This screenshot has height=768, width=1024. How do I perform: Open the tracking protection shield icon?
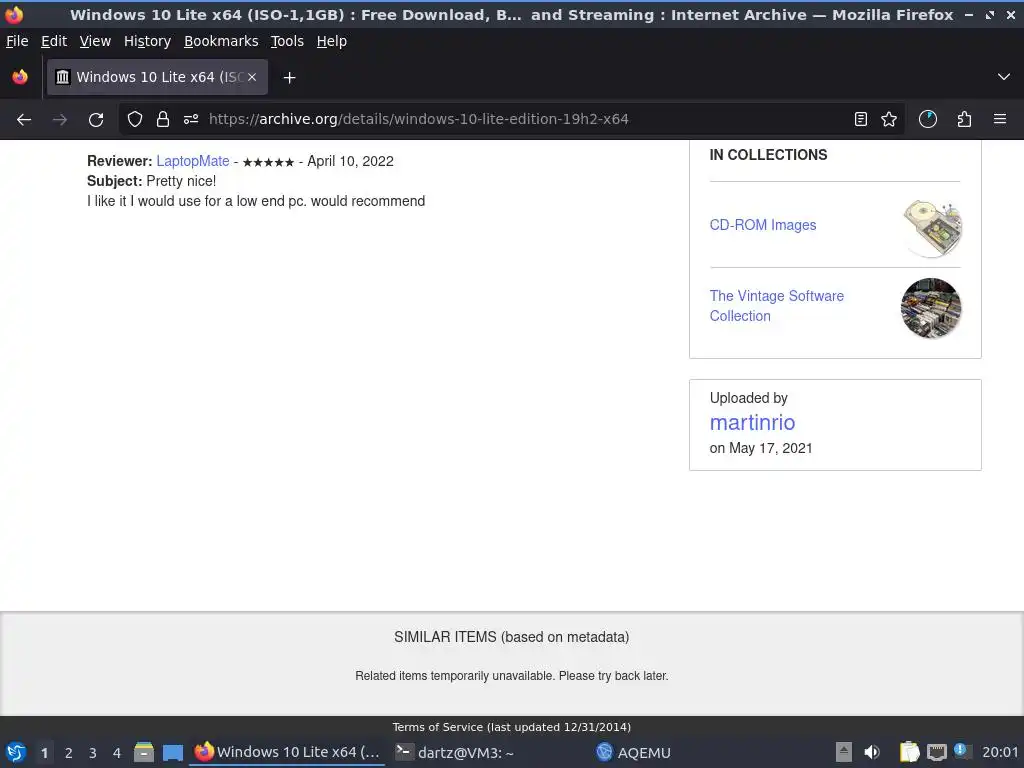(x=135, y=120)
